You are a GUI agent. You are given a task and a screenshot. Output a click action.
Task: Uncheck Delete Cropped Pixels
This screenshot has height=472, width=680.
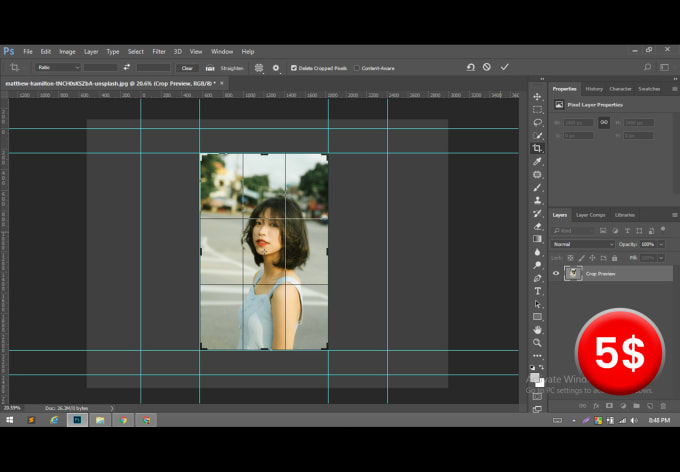point(294,68)
